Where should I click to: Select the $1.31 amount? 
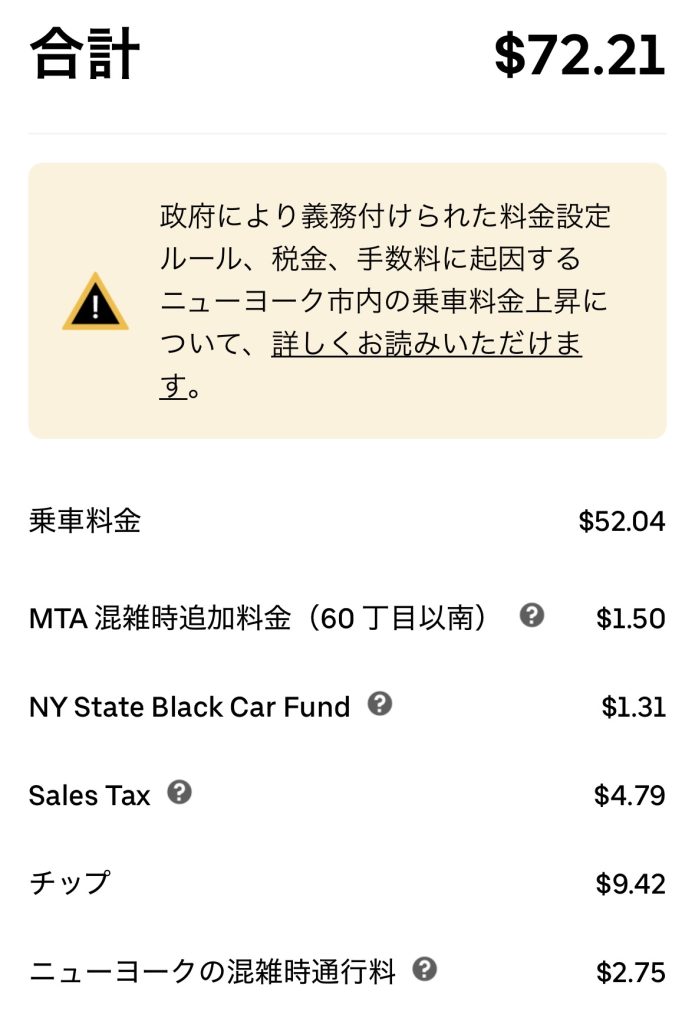tap(633, 707)
